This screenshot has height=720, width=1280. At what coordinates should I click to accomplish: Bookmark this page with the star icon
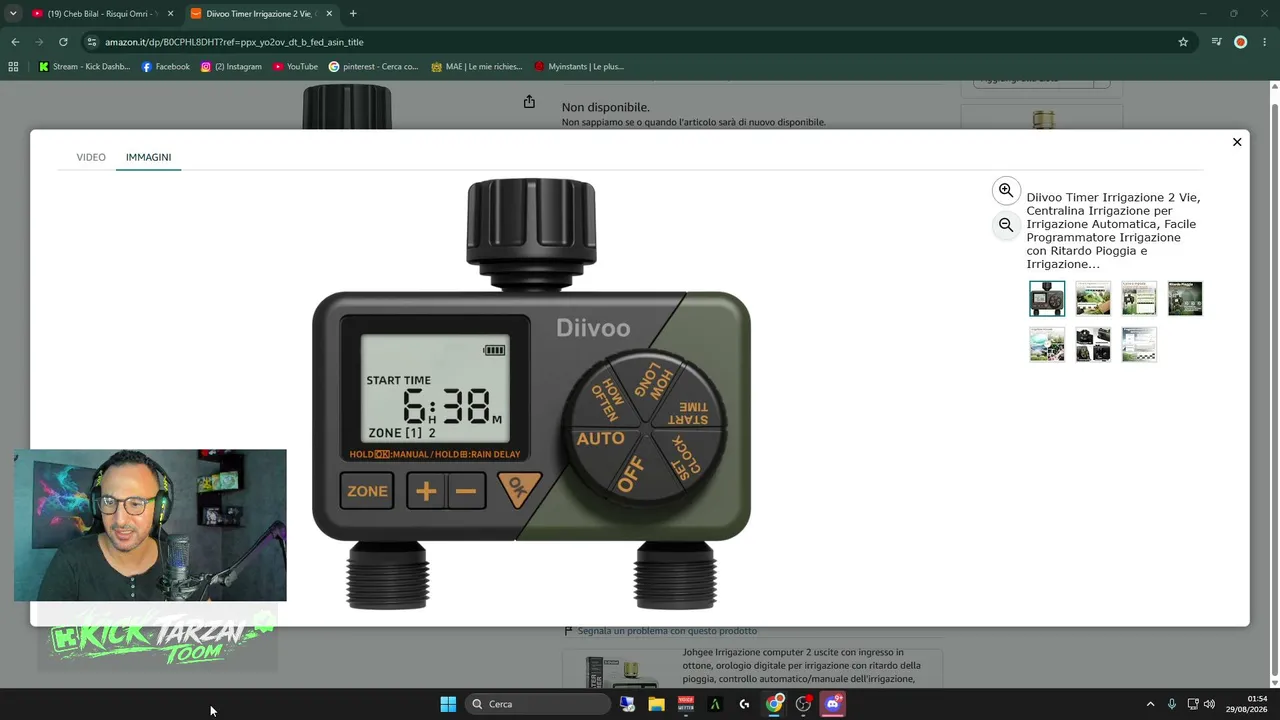click(x=1183, y=42)
